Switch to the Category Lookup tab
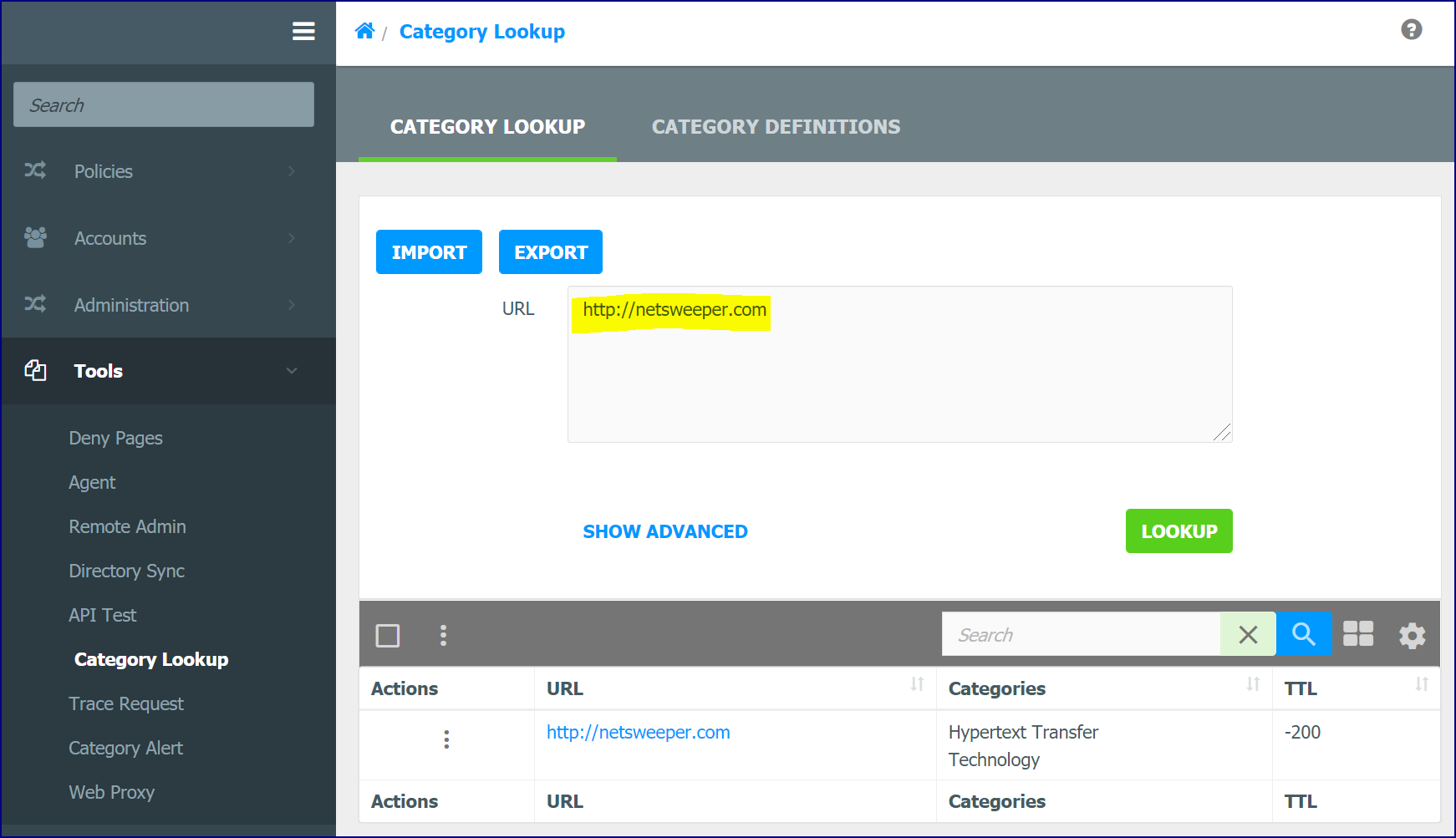The image size is (1456, 838). tap(487, 127)
